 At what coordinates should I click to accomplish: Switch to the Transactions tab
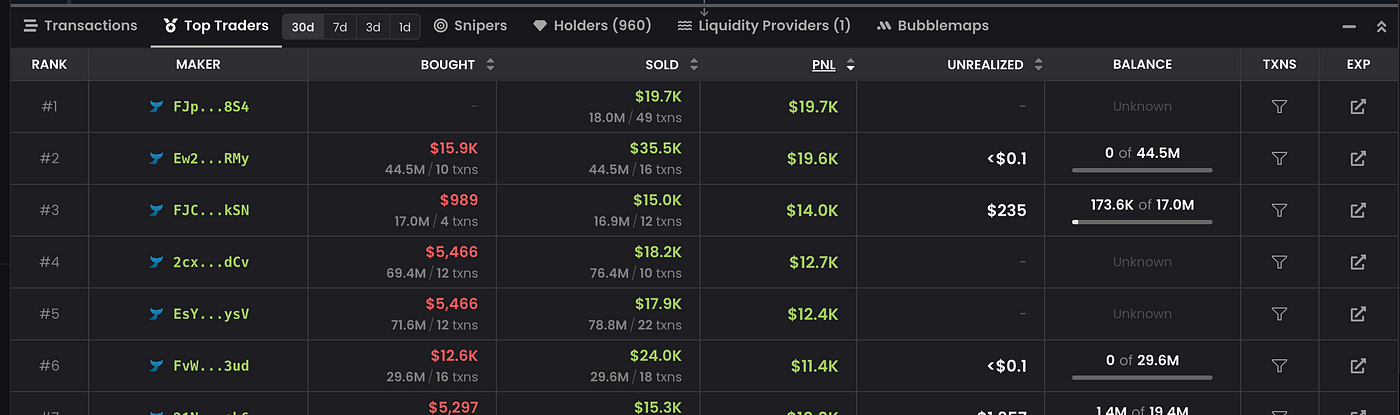tap(80, 26)
